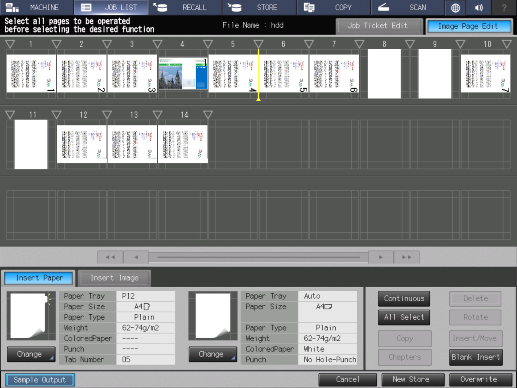Click the page thumbnail scrollbar track
The width and height of the screenshot is (517, 388).
tap(258, 257)
